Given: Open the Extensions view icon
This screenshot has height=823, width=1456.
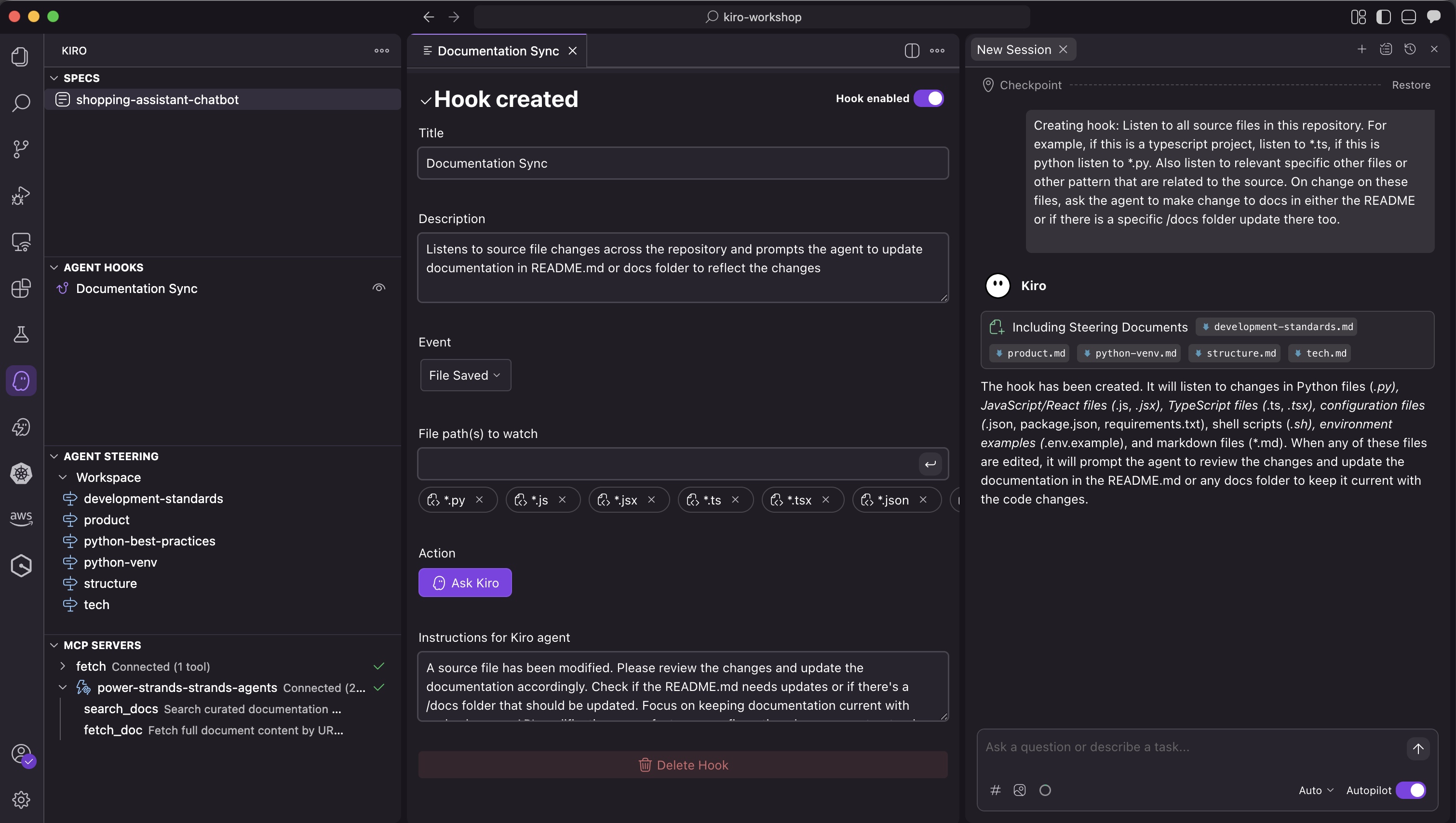Looking at the screenshot, I should click(21, 288).
